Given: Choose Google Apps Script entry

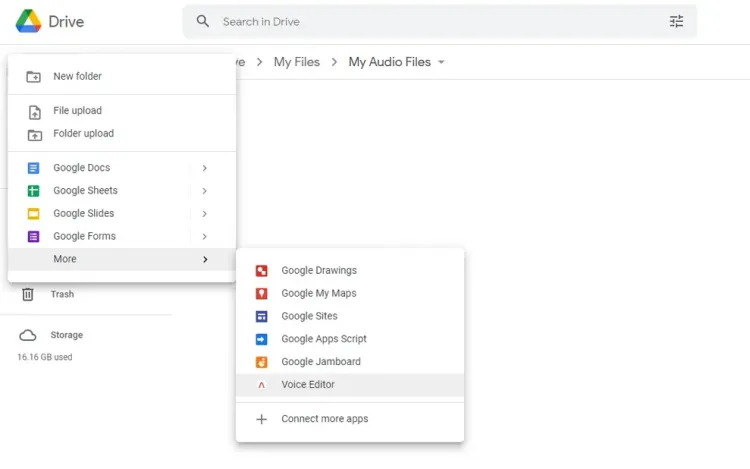Looking at the screenshot, I should (350, 339).
